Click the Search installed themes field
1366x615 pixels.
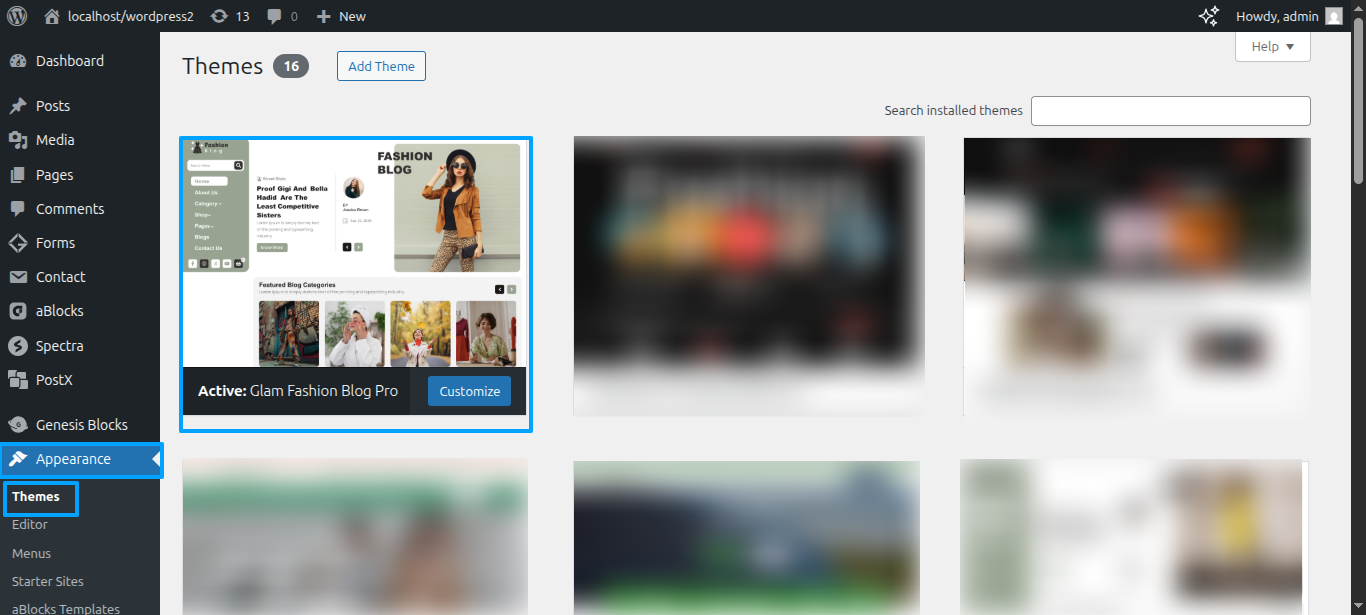(x=1170, y=111)
